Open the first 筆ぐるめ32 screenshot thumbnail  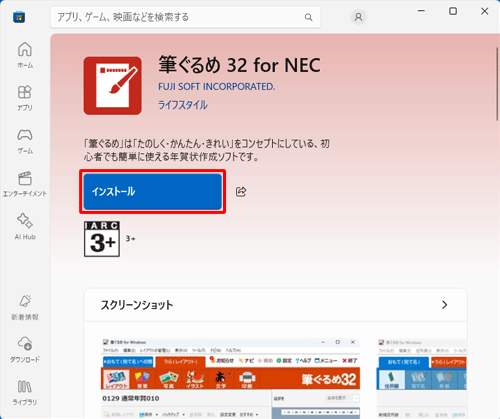(230, 378)
